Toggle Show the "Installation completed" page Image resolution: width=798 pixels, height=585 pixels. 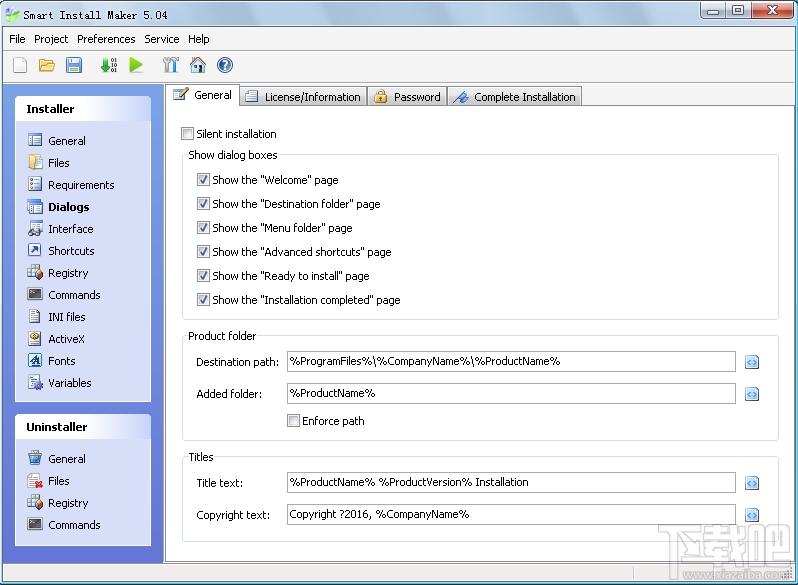[x=203, y=299]
